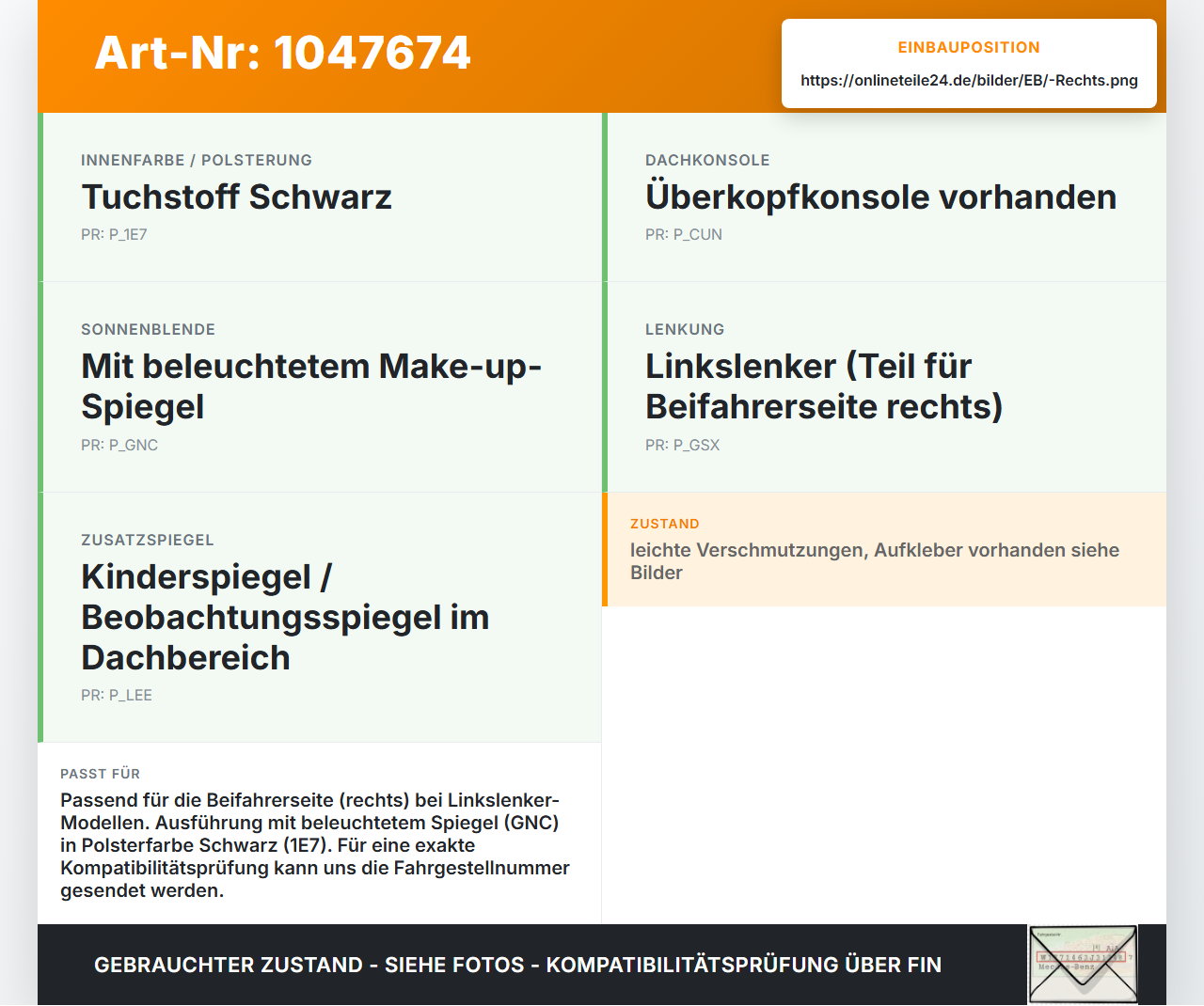
Task: Click the PR: P_GNC code
Action: click(x=119, y=446)
